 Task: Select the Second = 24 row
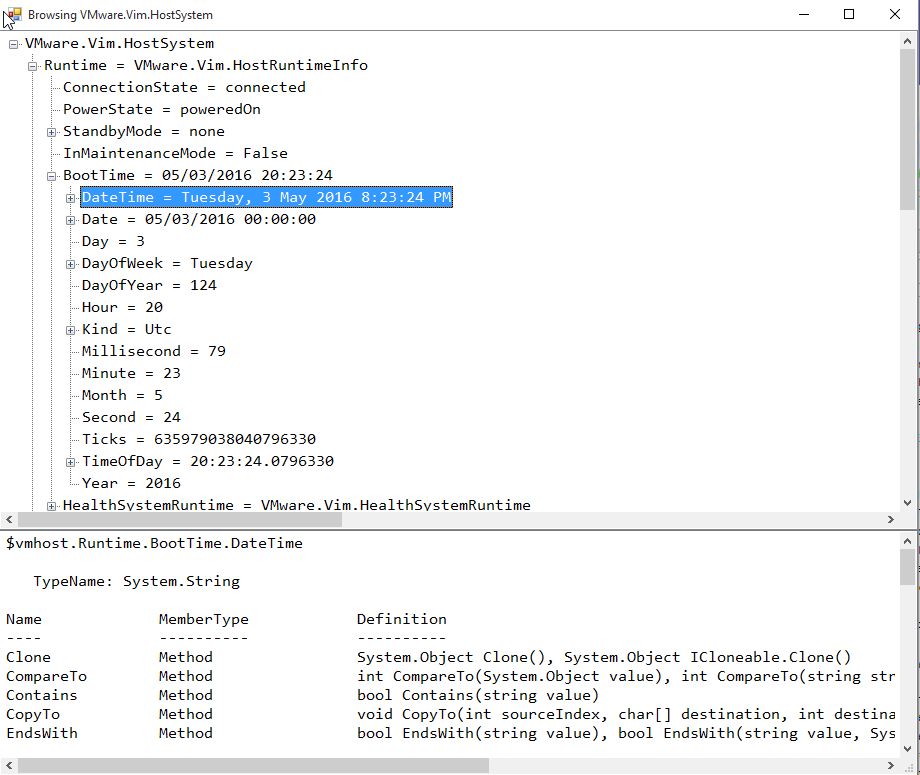click(x=131, y=417)
